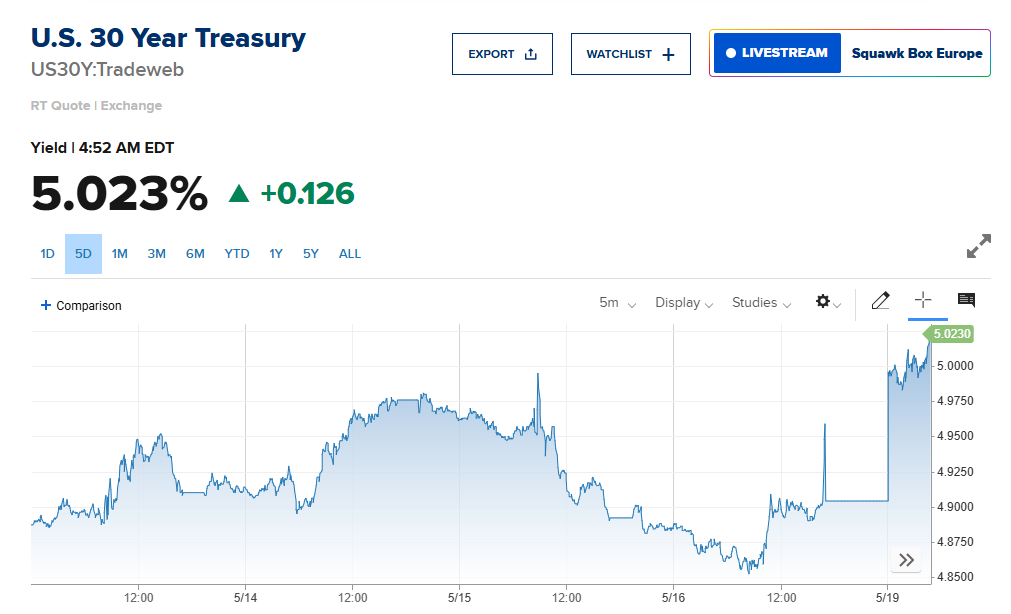Toggle the crosshair tool
Screen dimensions: 1011x614
923,301
